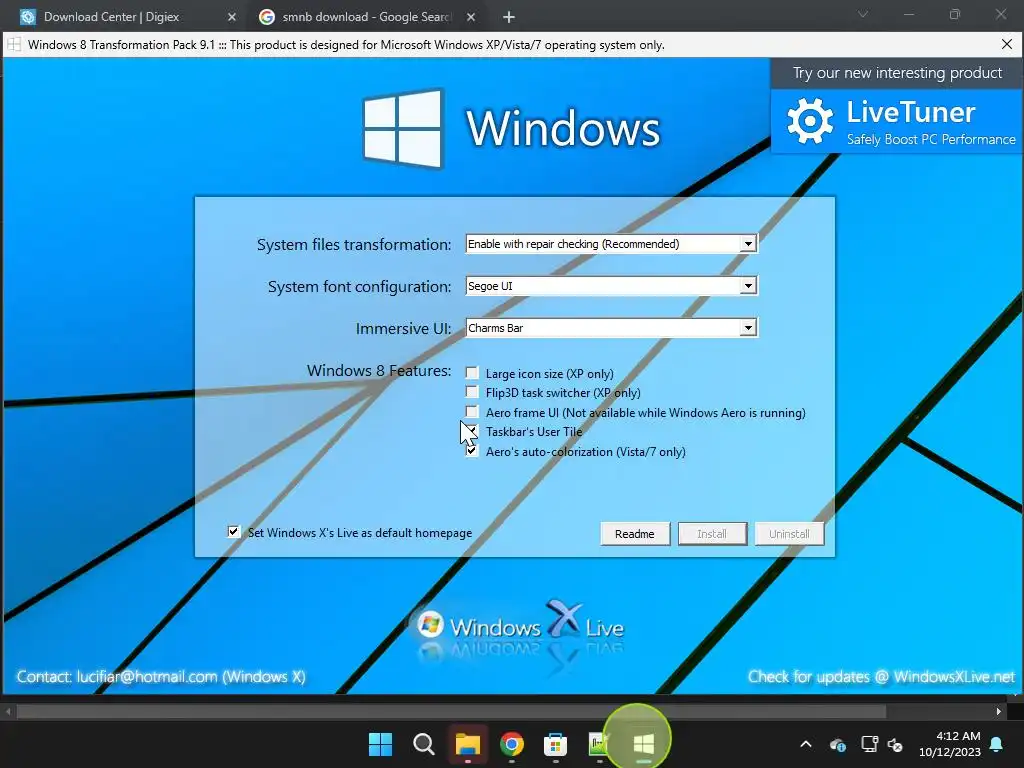The height and width of the screenshot is (768, 1024).
Task: Open the browser tab search chevron
Action: pos(863,14)
